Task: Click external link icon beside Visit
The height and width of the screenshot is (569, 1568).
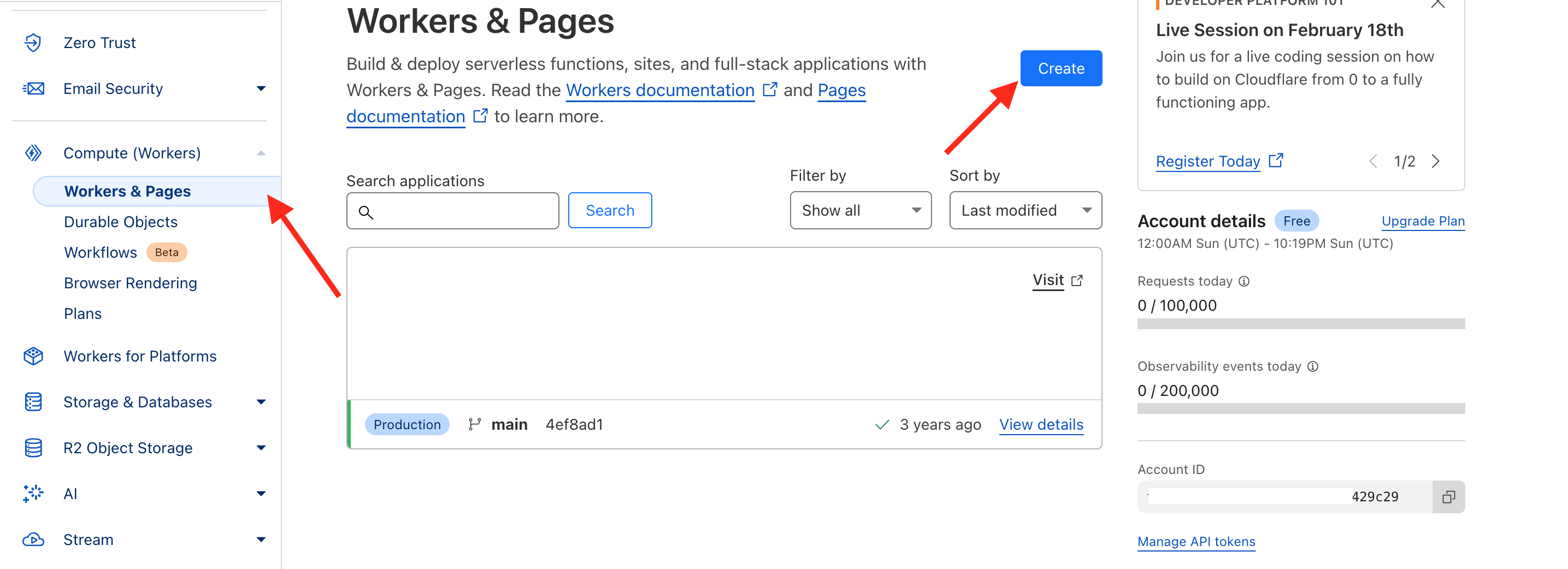Action: point(1077,281)
